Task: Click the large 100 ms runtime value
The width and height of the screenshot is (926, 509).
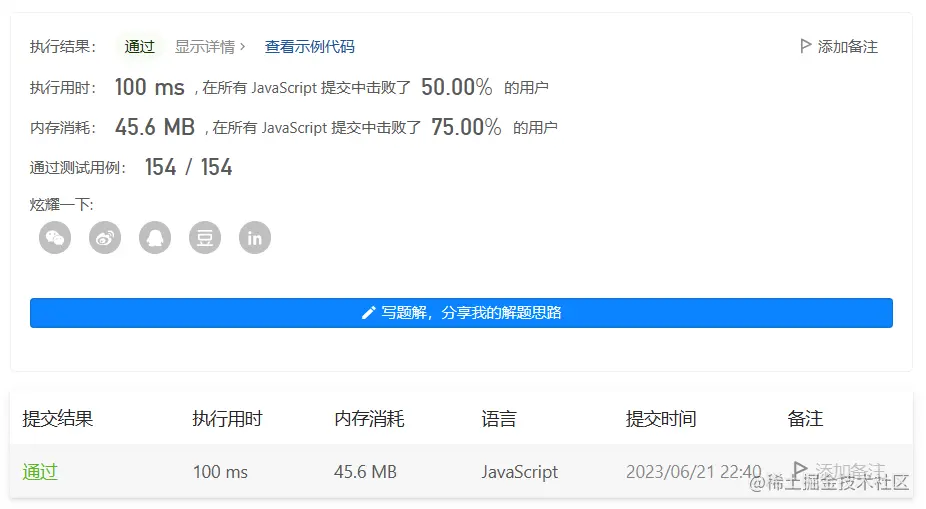Action: point(149,87)
